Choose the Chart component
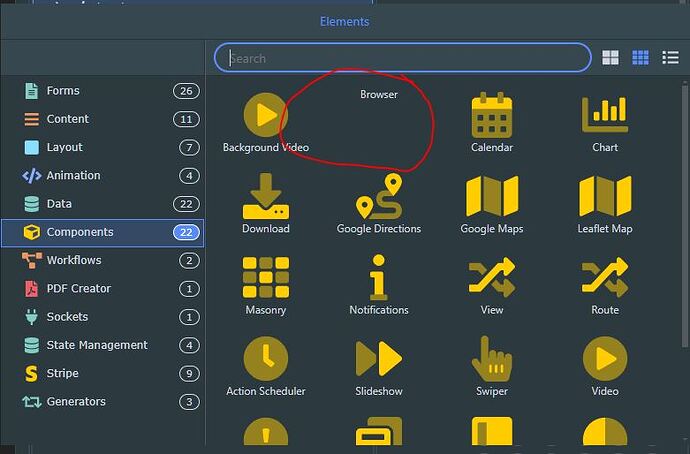 click(605, 122)
